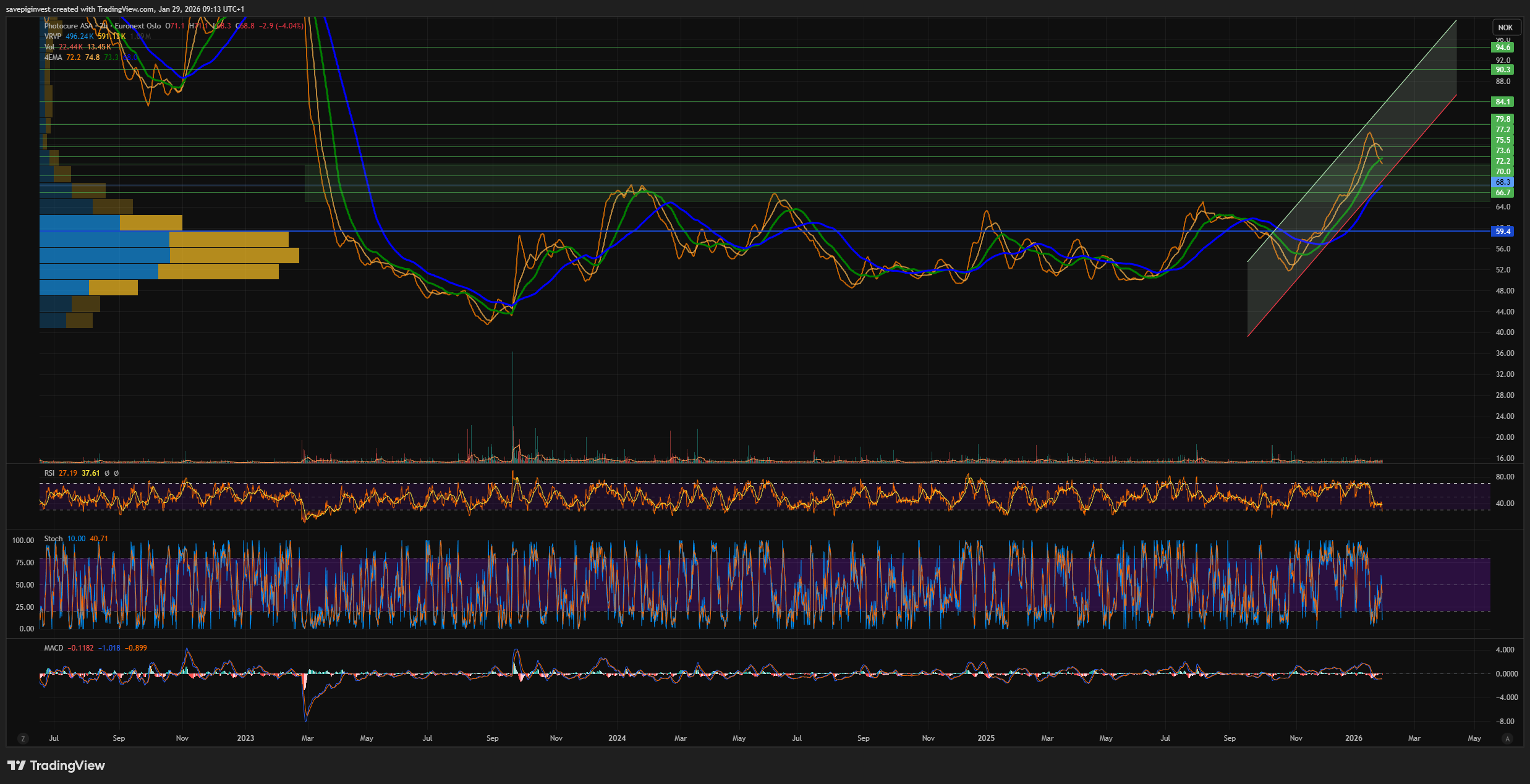Viewport: 1530px width, 784px height.
Task: Click the 2023 marker on time axis
Action: click(245, 738)
